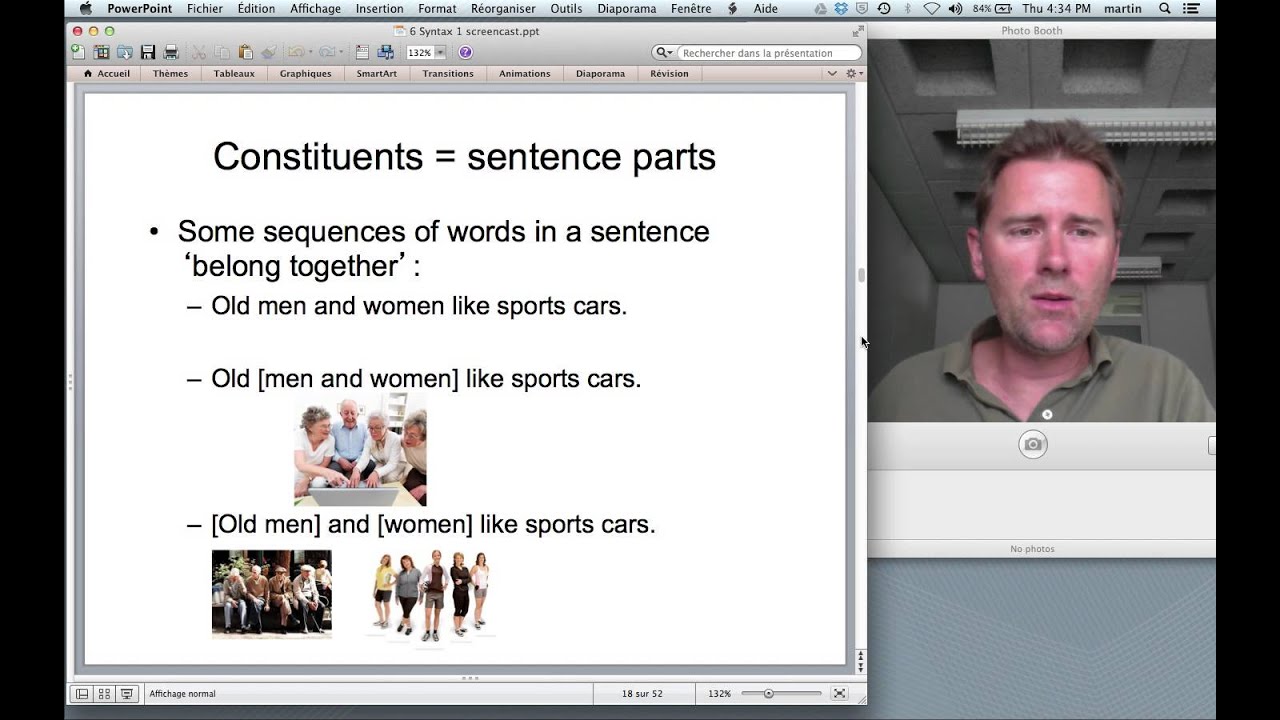Viewport: 1280px width, 720px height.
Task: Open the Réorganiser menu
Action: click(x=503, y=9)
